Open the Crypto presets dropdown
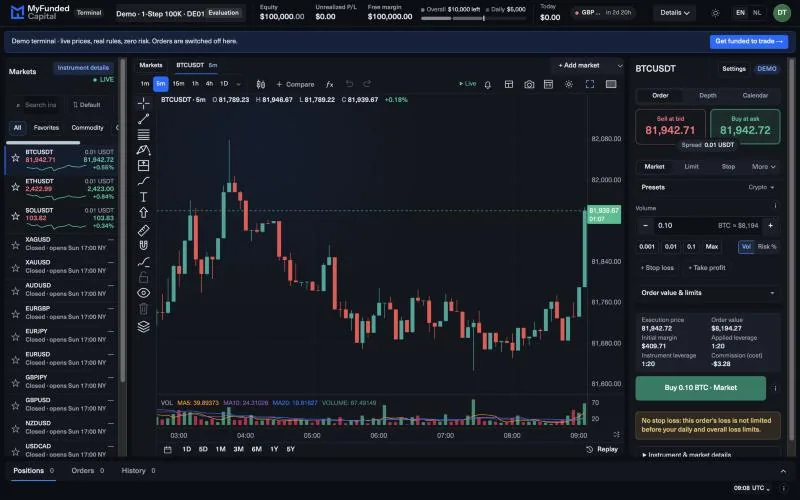Viewport: 800px width, 500px height. point(761,187)
